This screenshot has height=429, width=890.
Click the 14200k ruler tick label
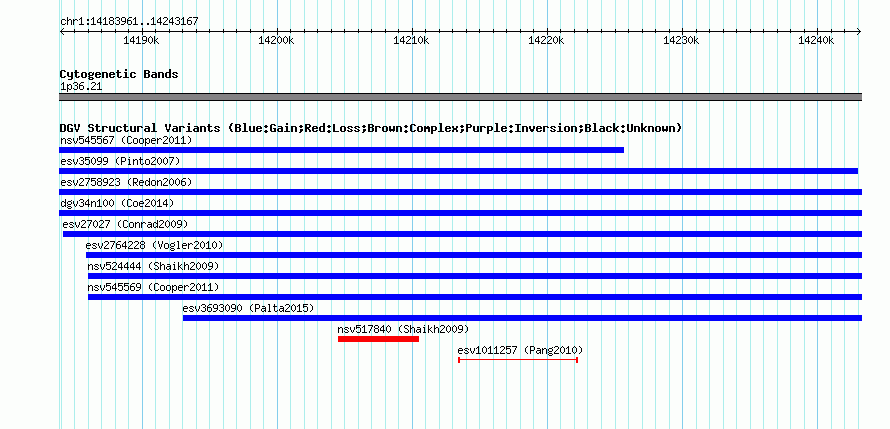point(276,40)
